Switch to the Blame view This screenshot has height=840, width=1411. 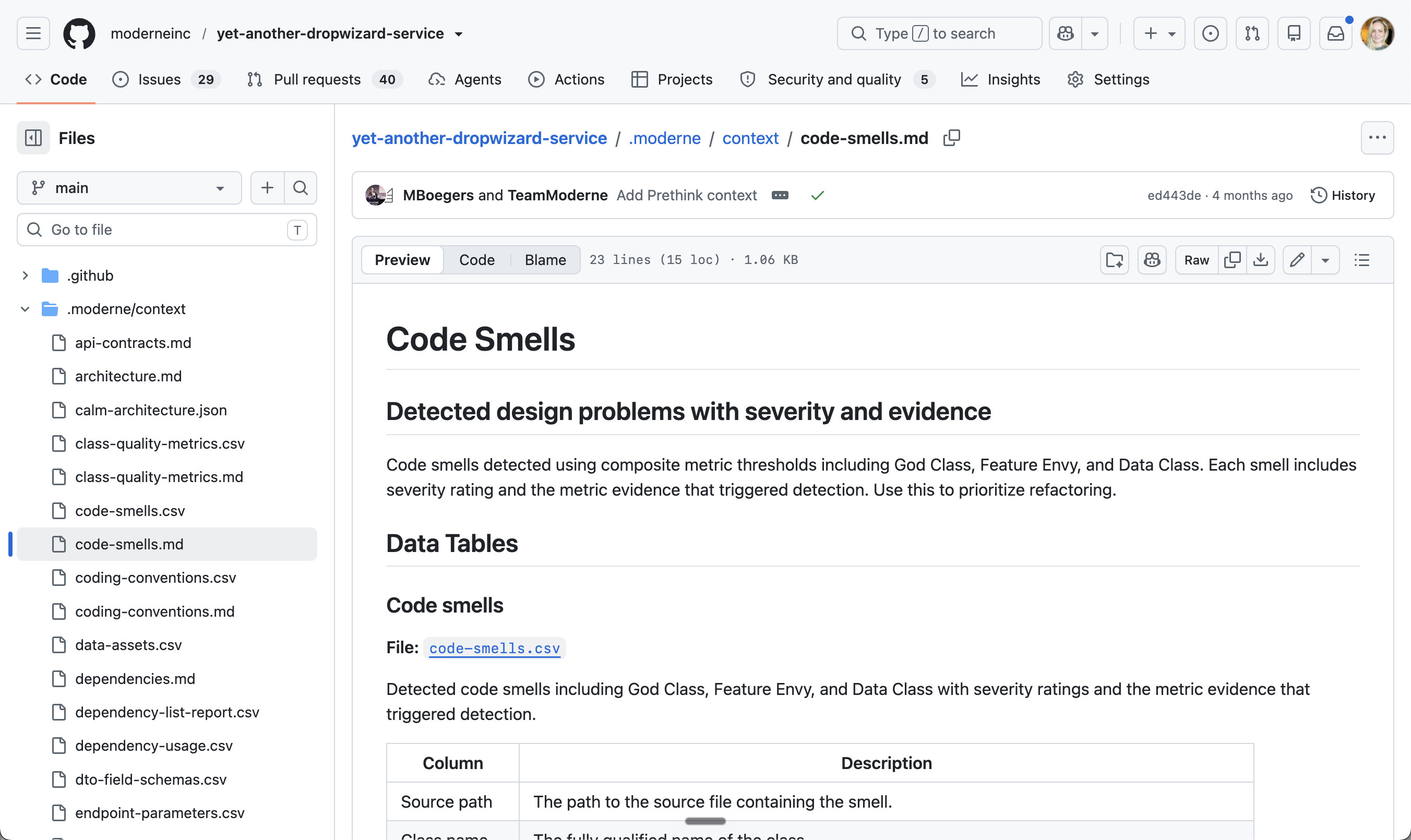(x=545, y=260)
